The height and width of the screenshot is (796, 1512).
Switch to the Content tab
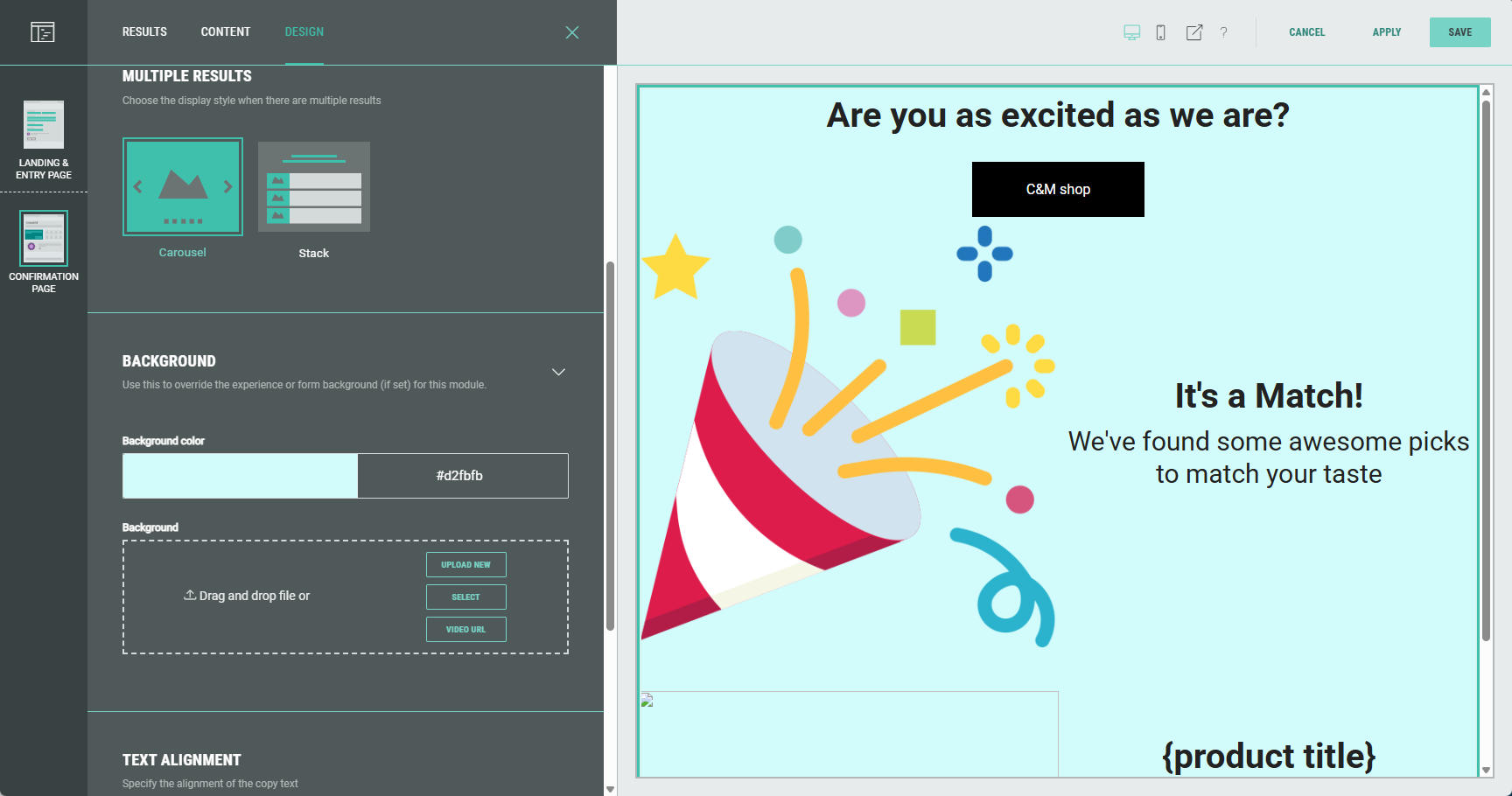pyautogui.click(x=225, y=32)
